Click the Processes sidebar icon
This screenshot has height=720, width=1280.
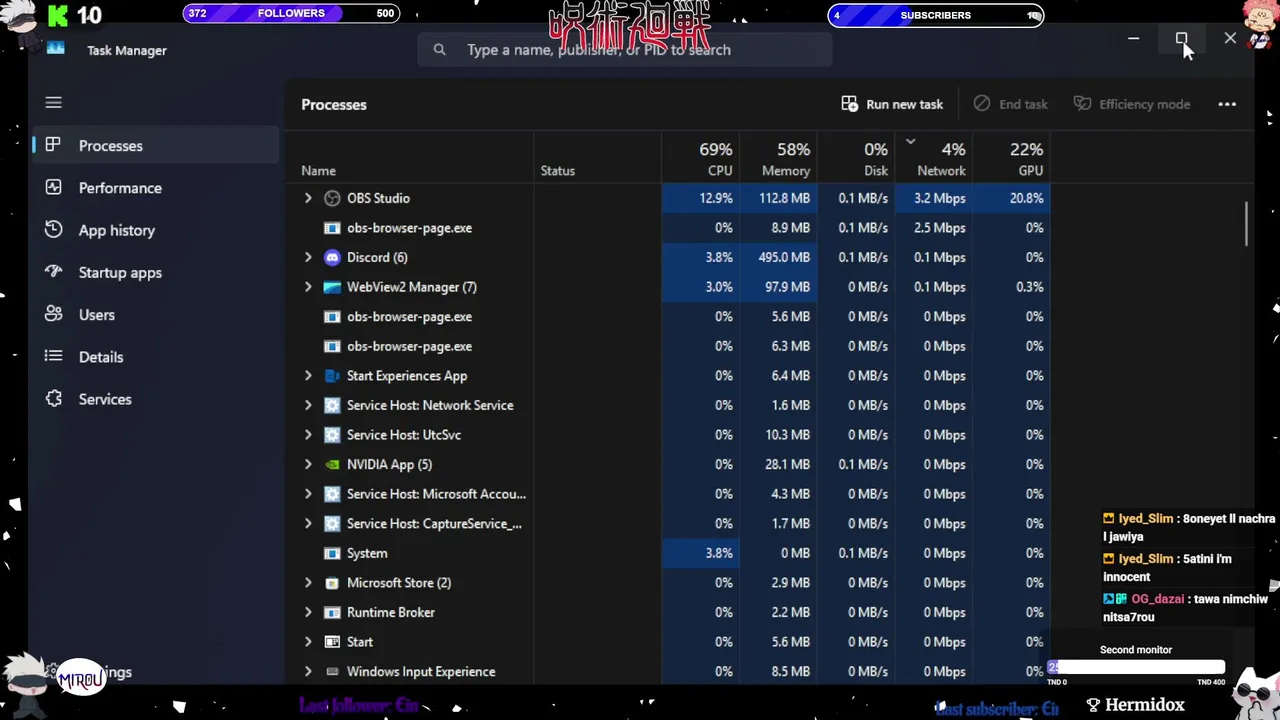pos(54,145)
